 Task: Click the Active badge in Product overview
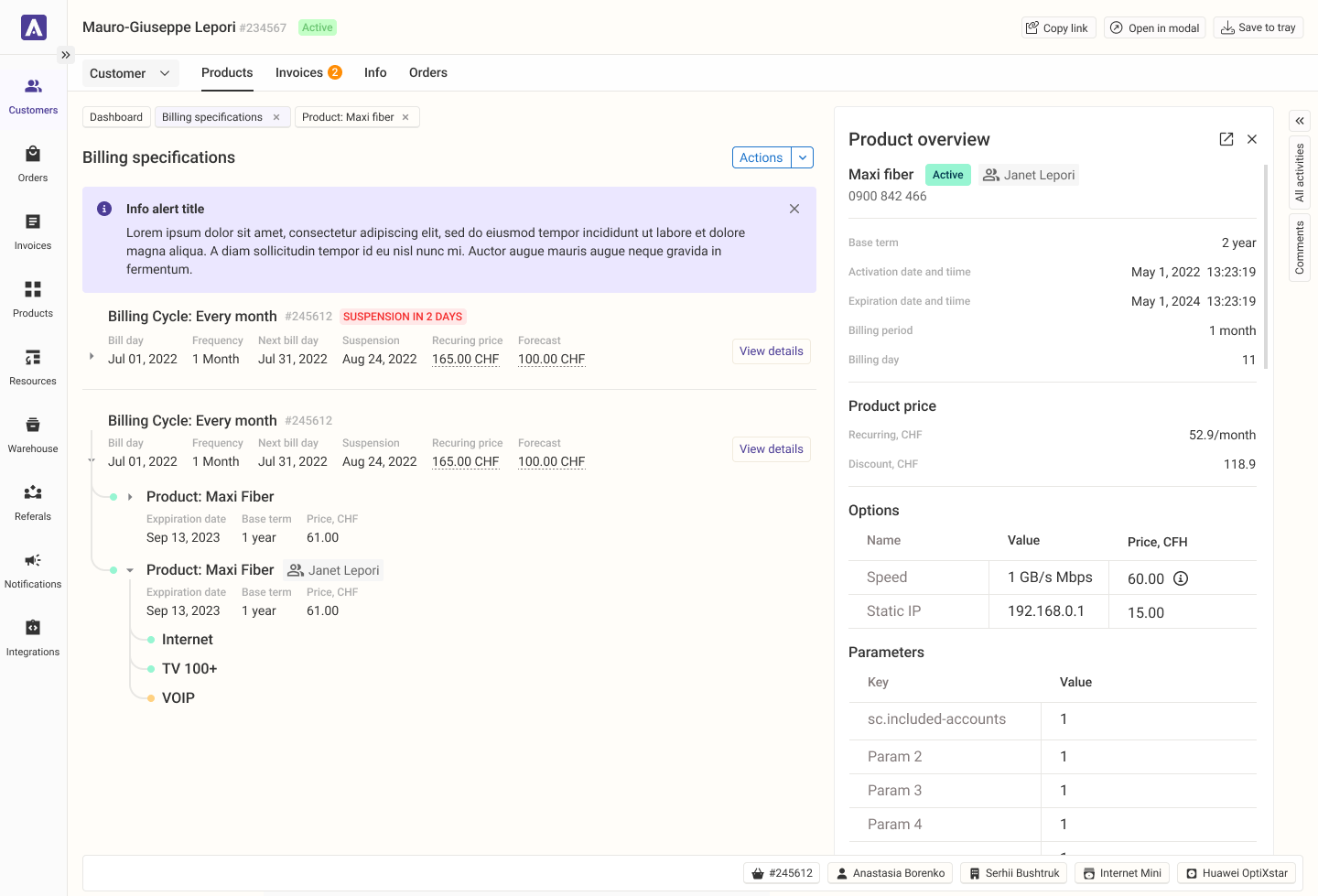click(x=948, y=175)
